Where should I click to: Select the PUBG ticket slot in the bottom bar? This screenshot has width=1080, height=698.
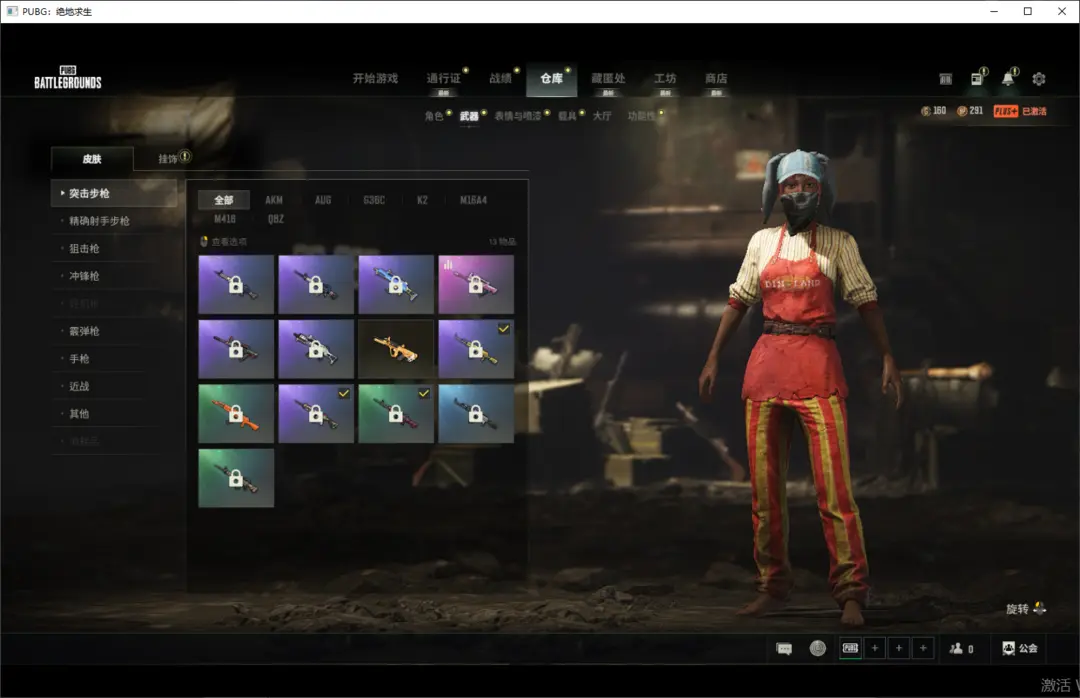pyautogui.click(x=851, y=648)
